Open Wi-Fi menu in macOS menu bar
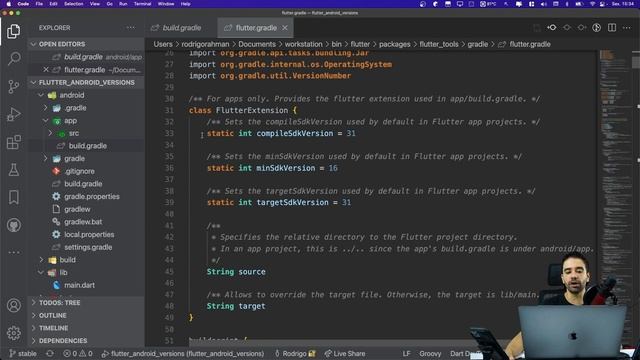Viewport: 640px width, 360px height. [x=592, y=4]
